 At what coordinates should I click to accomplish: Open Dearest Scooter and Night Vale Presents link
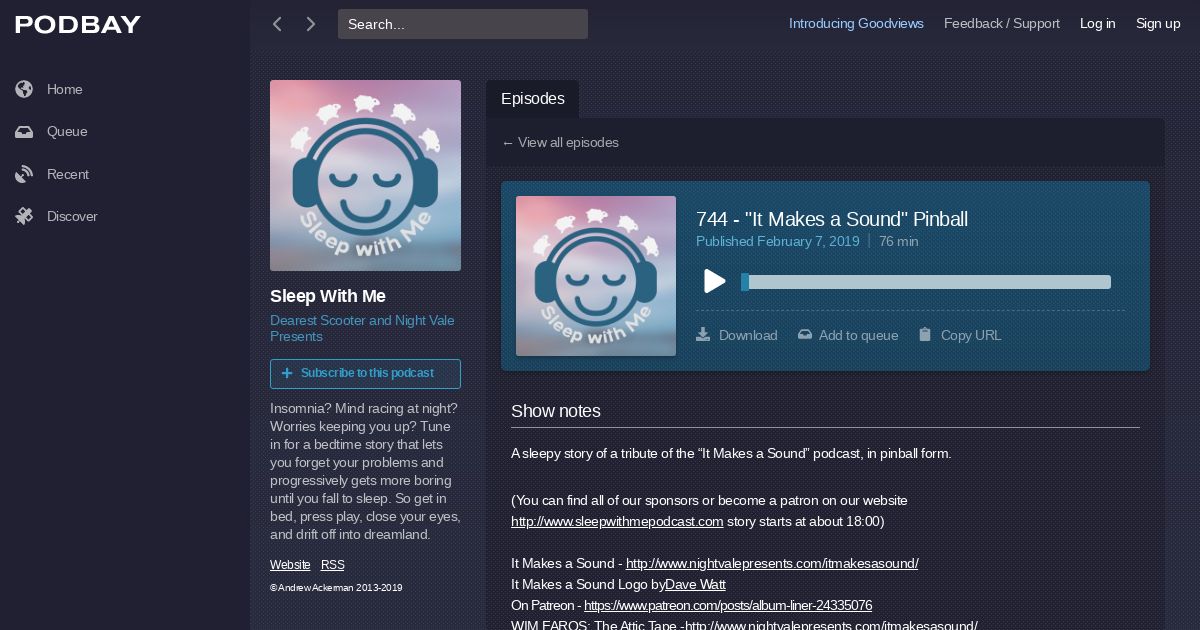[362, 328]
